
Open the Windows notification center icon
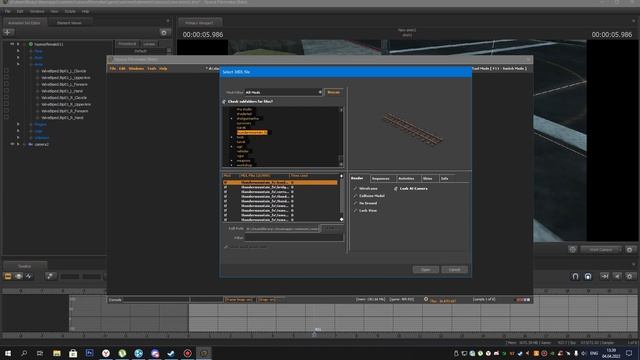629,353
